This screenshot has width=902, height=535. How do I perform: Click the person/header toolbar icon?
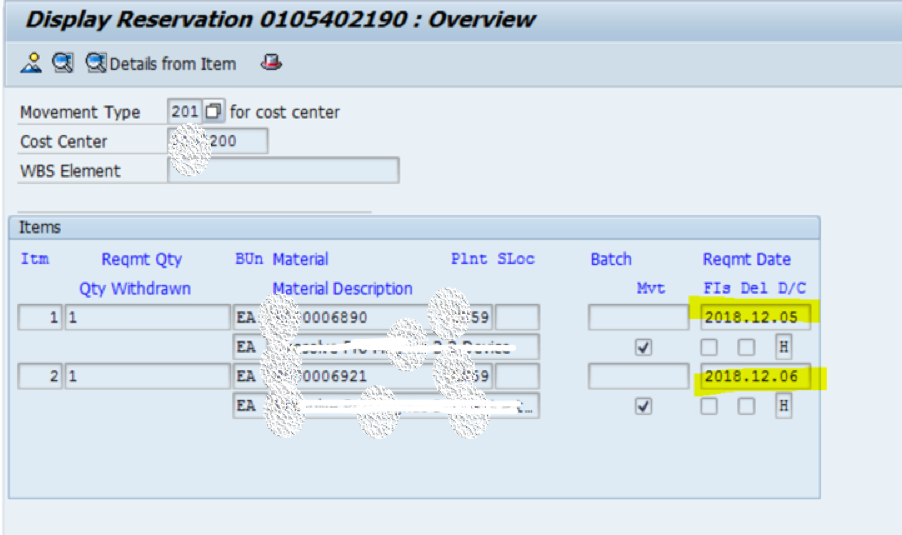31,63
